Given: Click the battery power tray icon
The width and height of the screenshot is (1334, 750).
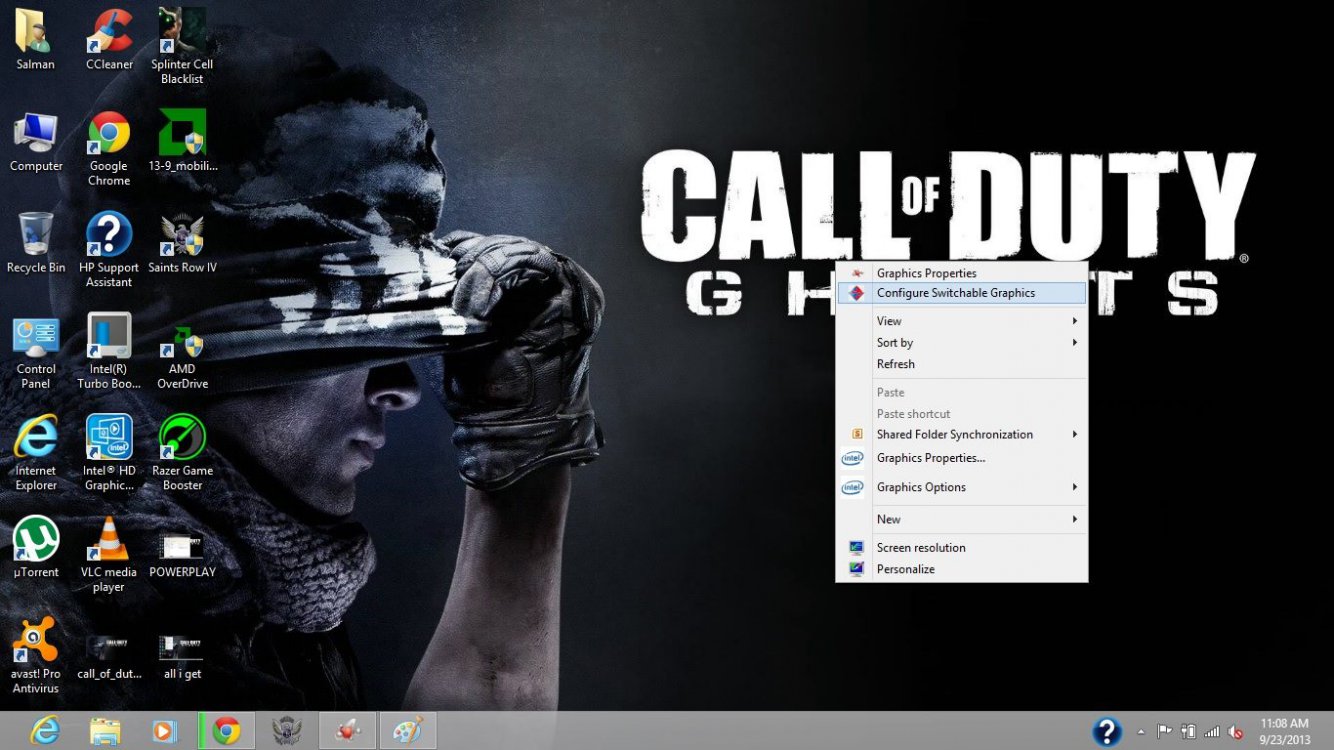Looking at the screenshot, I should [x=1188, y=732].
